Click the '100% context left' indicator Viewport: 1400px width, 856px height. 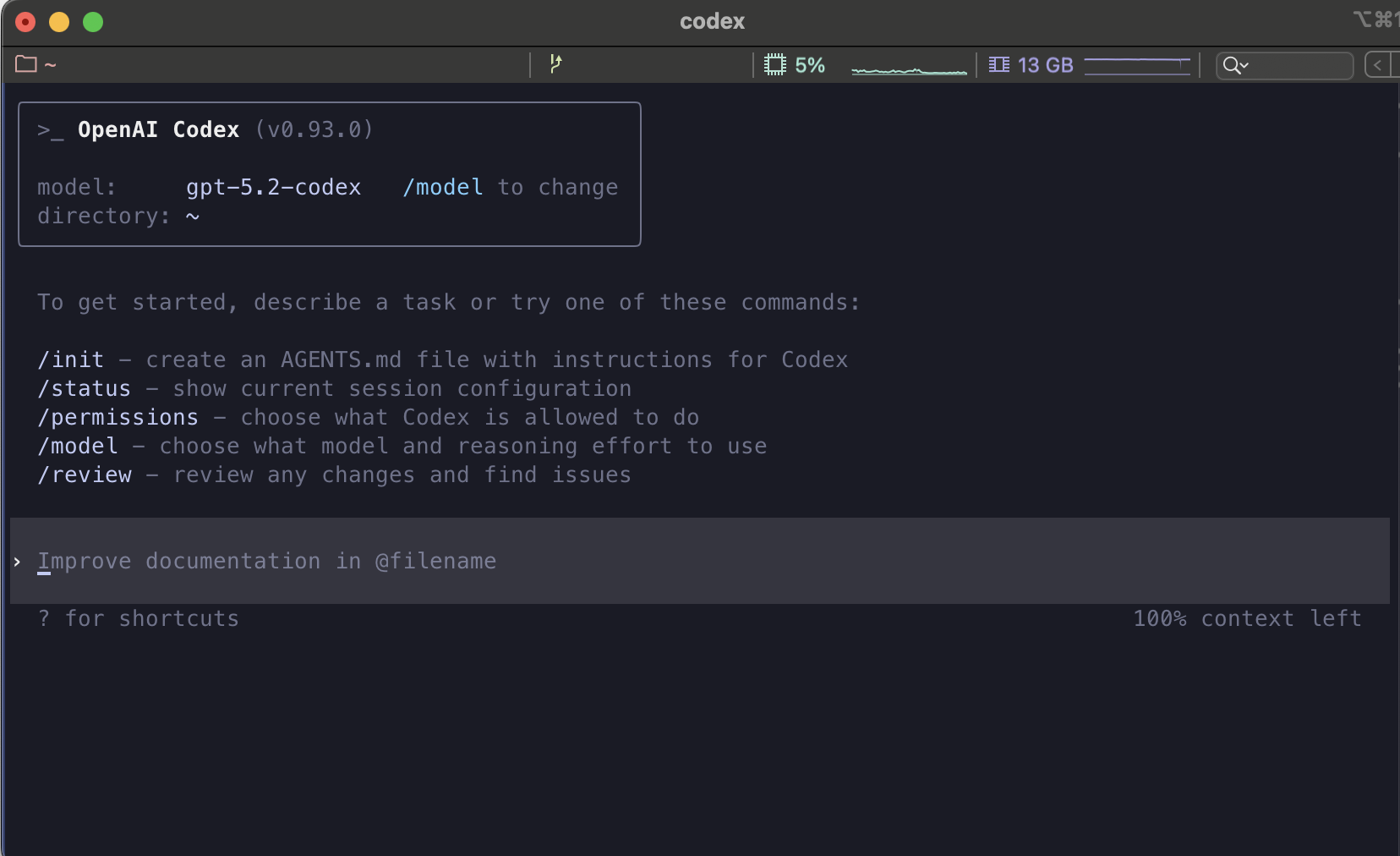[x=1247, y=618]
